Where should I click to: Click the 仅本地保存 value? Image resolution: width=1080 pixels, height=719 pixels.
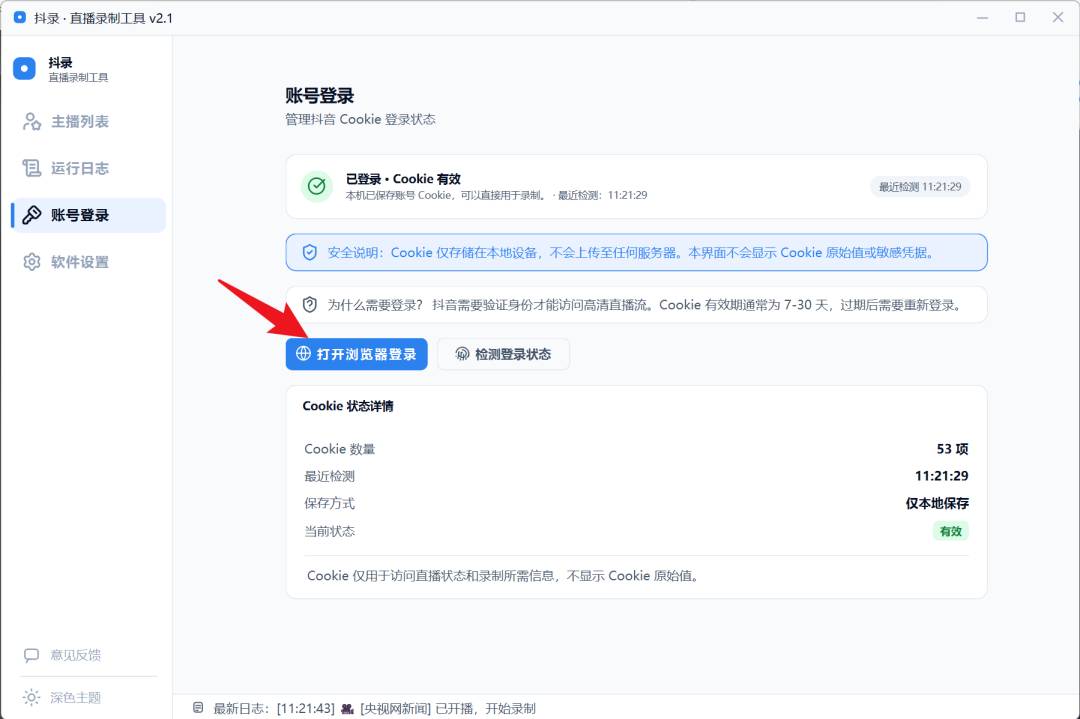(937, 503)
